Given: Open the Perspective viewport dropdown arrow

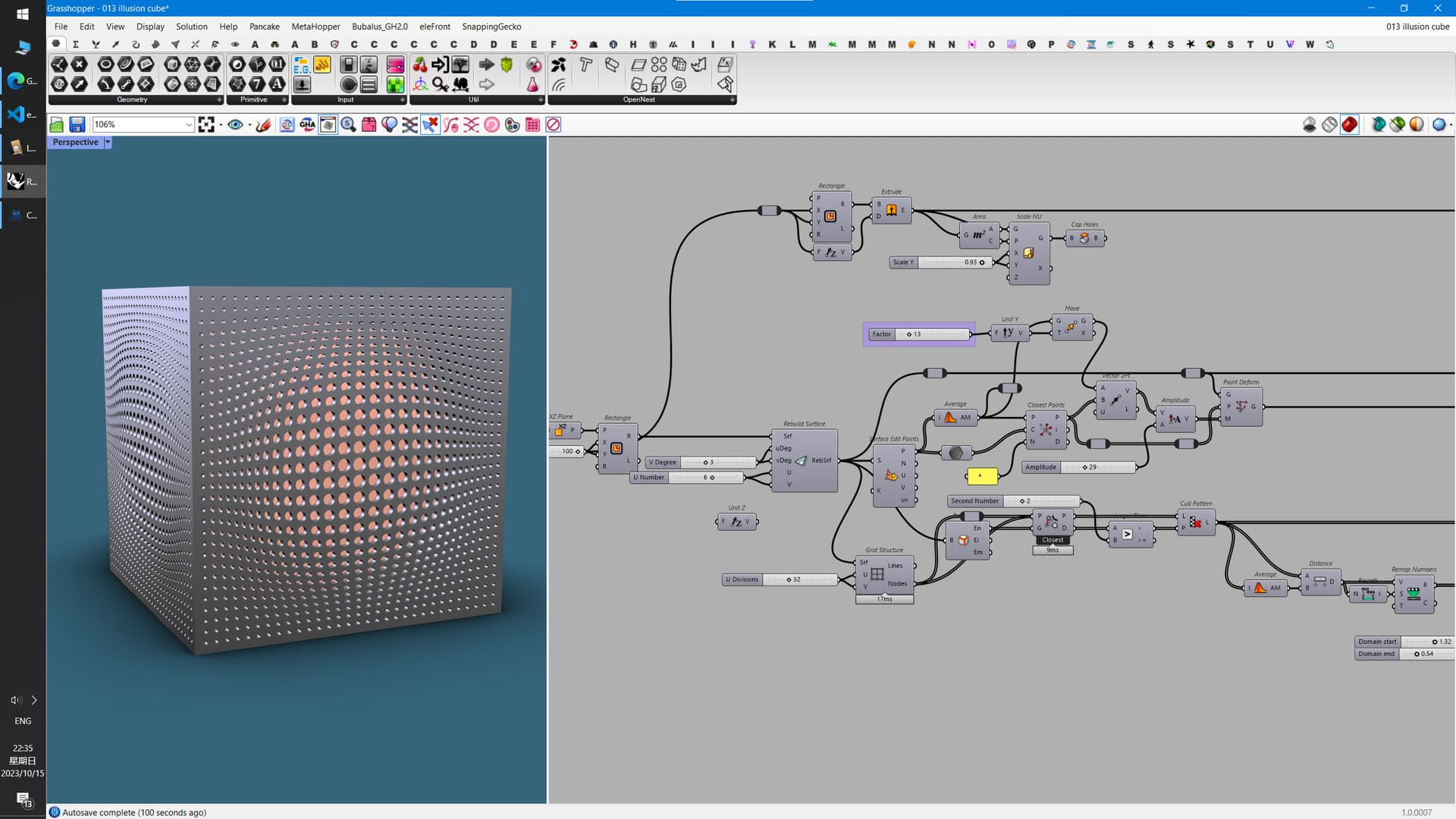Looking at the screenshot, I should click(x=108, y=142).
